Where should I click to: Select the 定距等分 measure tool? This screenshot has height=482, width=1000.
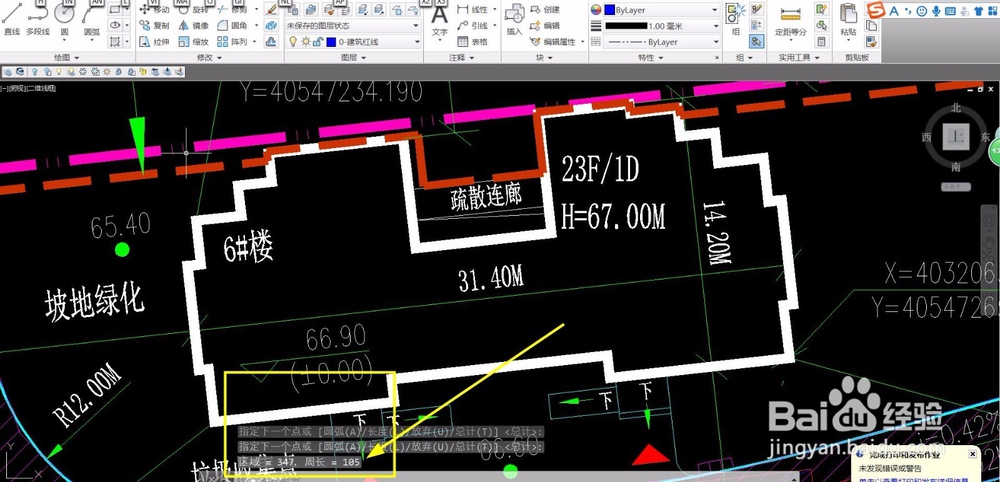click(x=791, y=20)
